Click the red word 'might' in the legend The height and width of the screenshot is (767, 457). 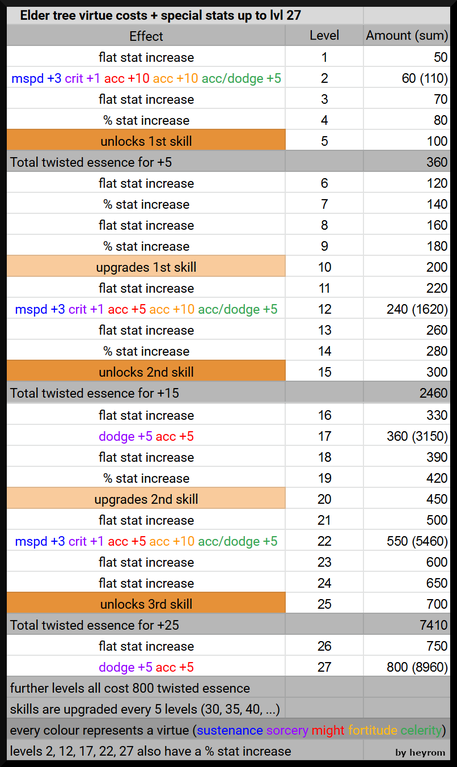click(x=328, y=730)
